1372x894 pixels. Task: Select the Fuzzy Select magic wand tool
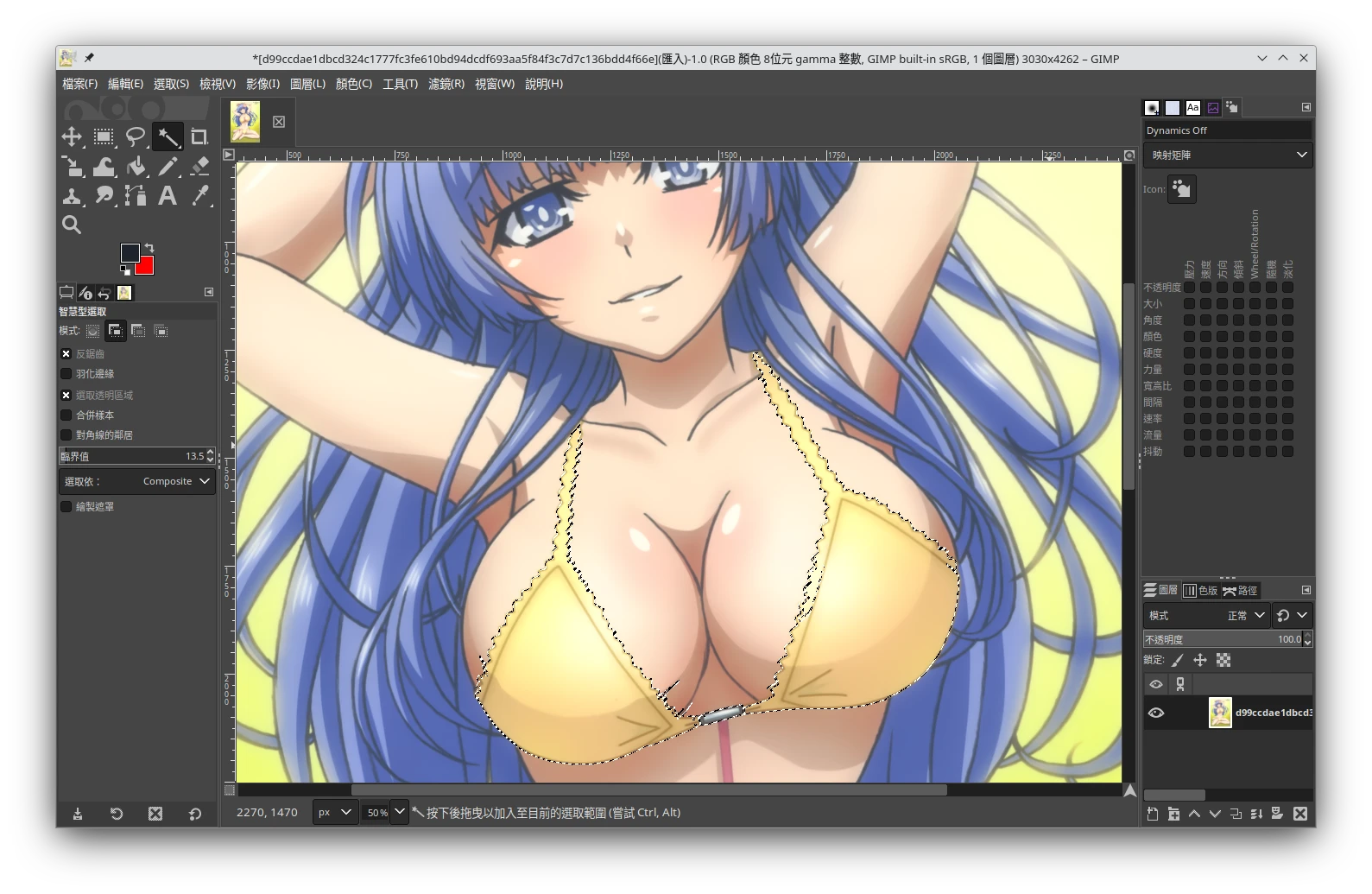(168, 136)
